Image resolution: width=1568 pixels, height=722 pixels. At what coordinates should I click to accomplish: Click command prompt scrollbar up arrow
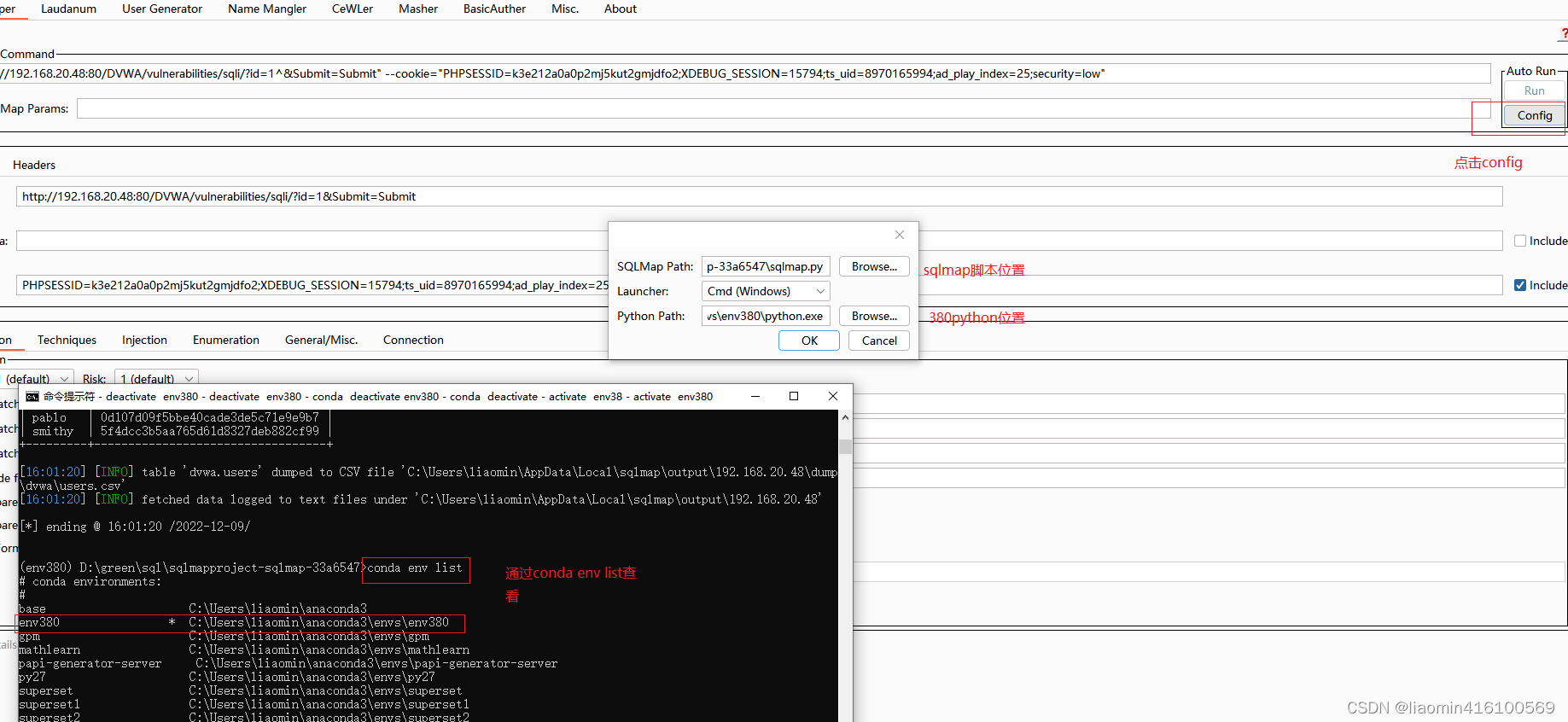(845, 417)
